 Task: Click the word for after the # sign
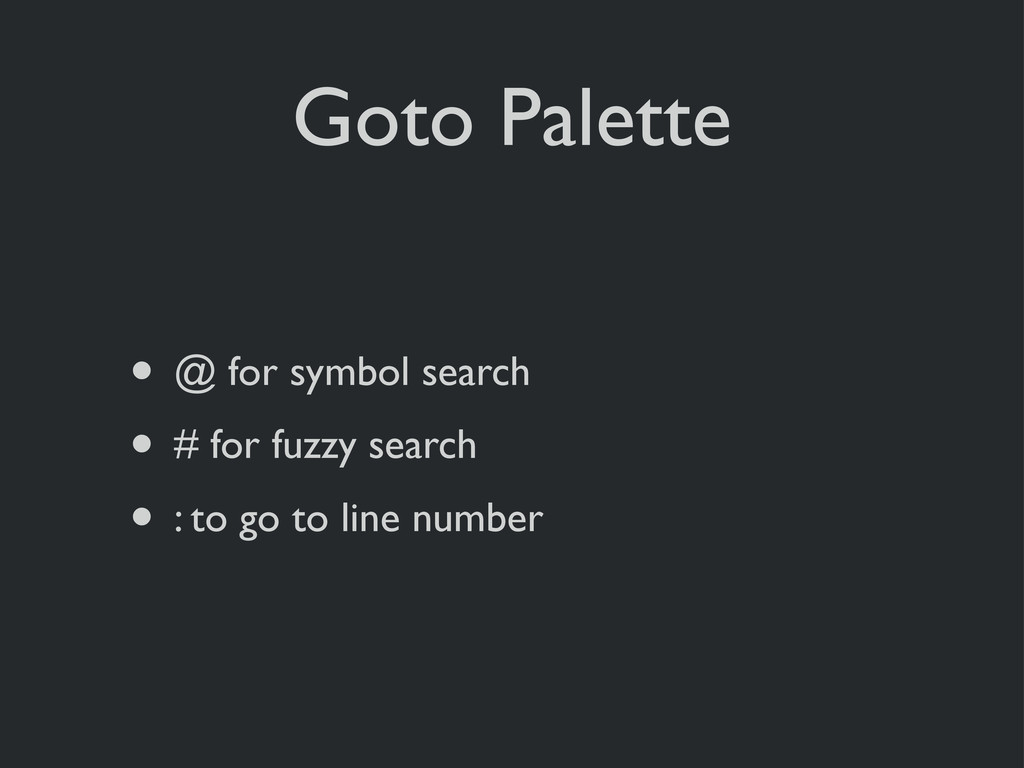coord(235,445)
